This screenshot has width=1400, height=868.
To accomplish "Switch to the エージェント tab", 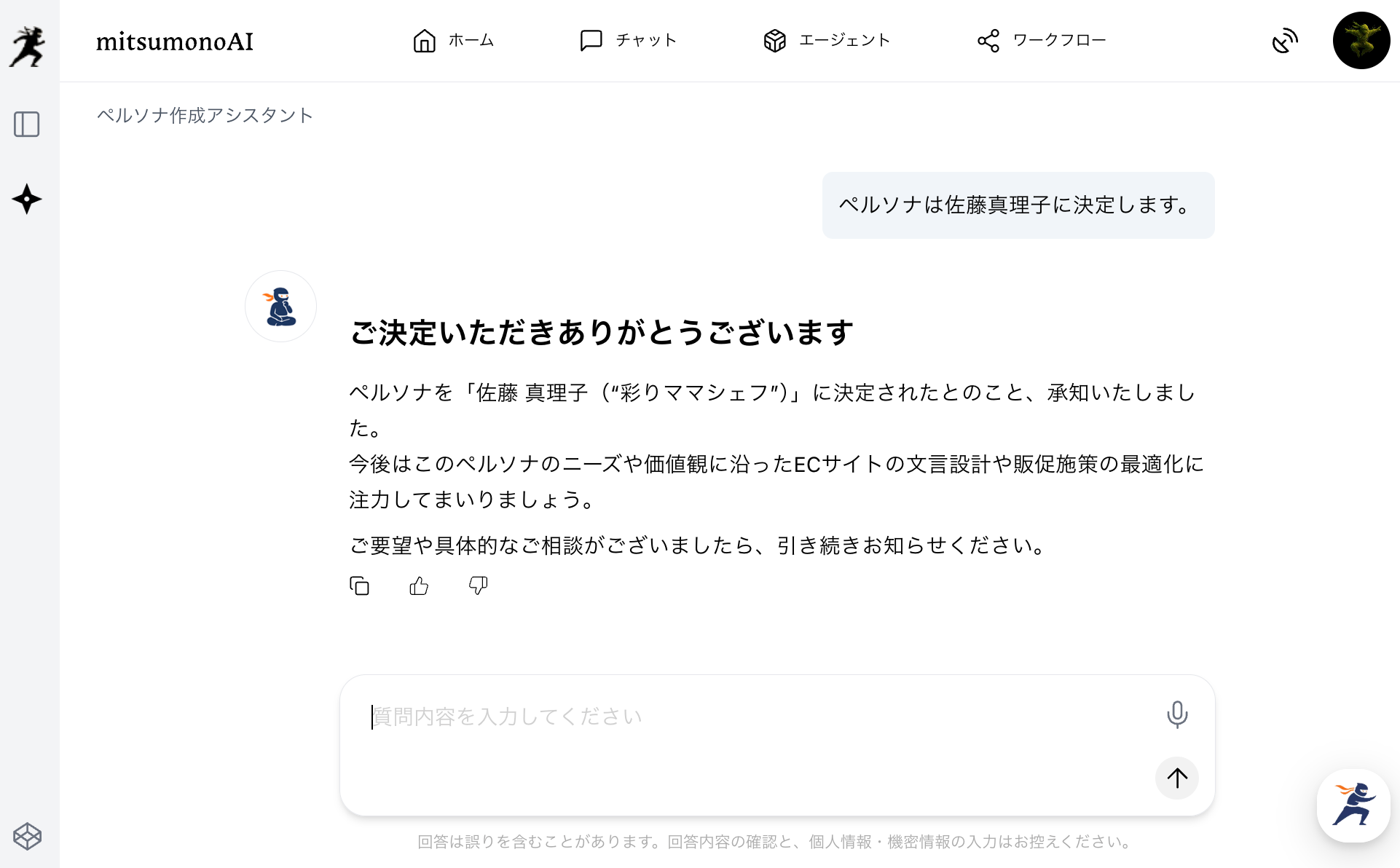I will point(826,41).
